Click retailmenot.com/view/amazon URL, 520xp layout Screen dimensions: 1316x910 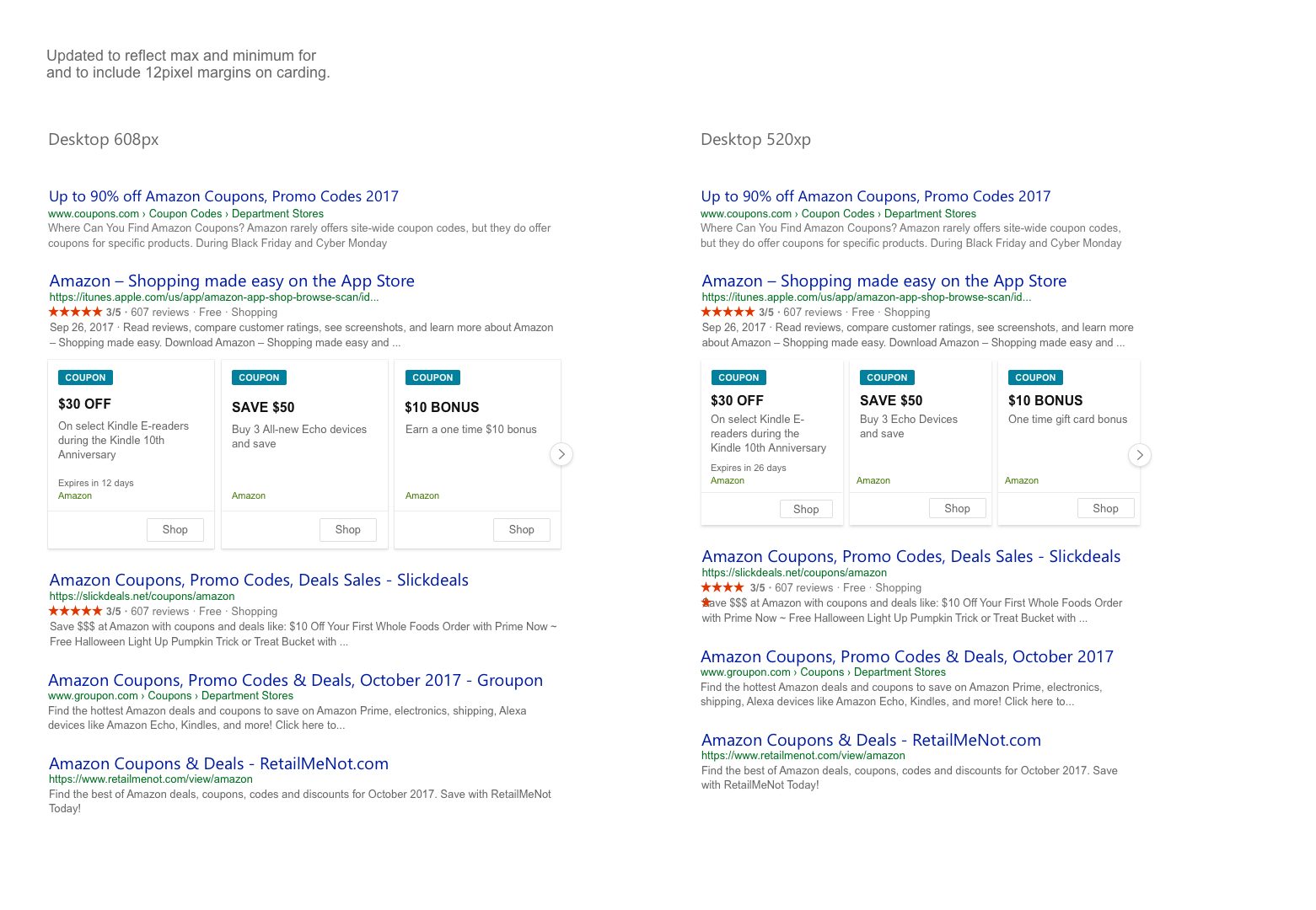[x=803, y=756]
